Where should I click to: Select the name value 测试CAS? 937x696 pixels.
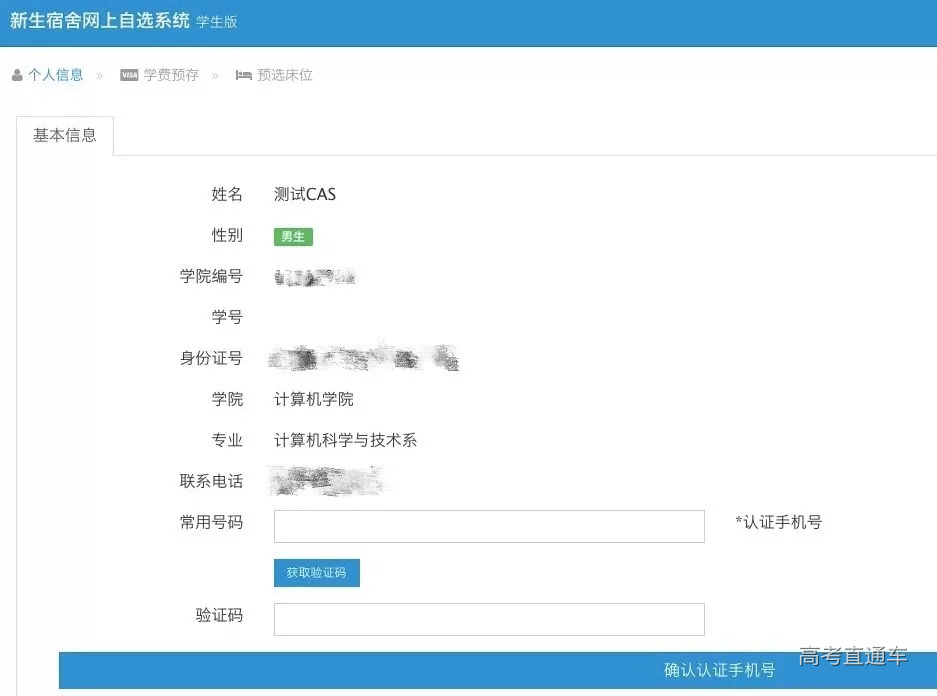click(305, 194)
